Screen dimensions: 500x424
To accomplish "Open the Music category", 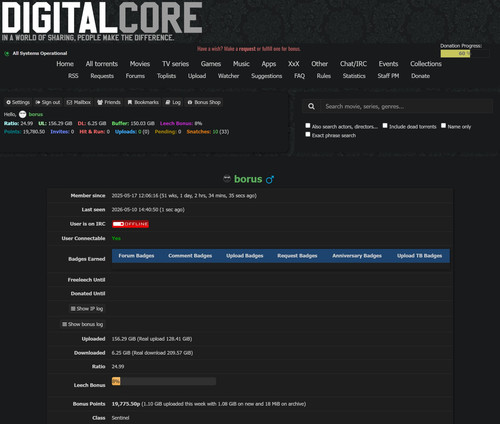I will [x=241, y=64].
